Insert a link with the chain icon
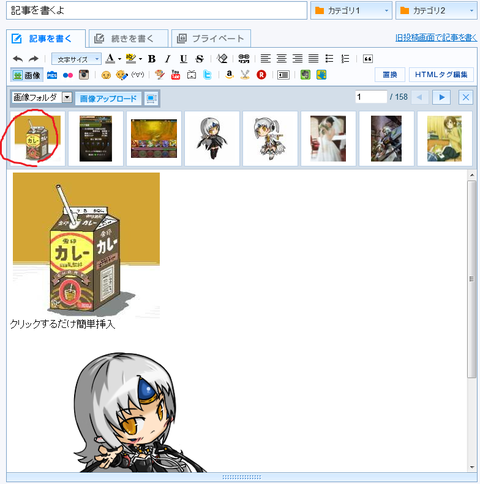The width and height of the screenshot is (480, 484). coord(244,59)
